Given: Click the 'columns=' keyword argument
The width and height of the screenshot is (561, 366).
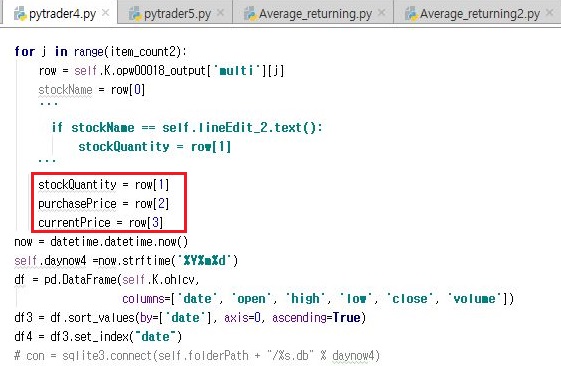Looking at the screenshot, I should pyautogui.click(x=146, y=299).
